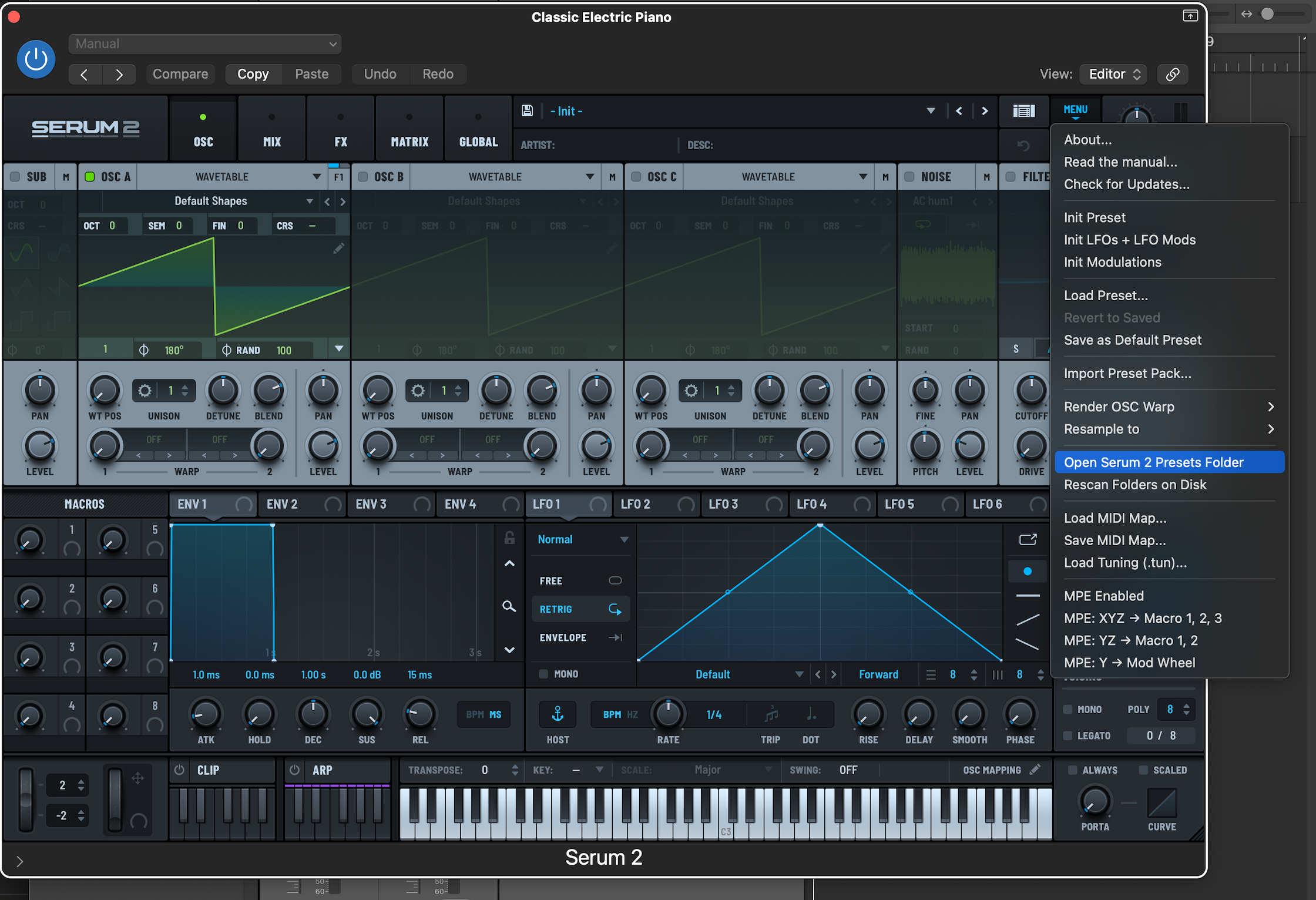
Task: Click the expand window icon in title bar
Action: point(1190,16)
